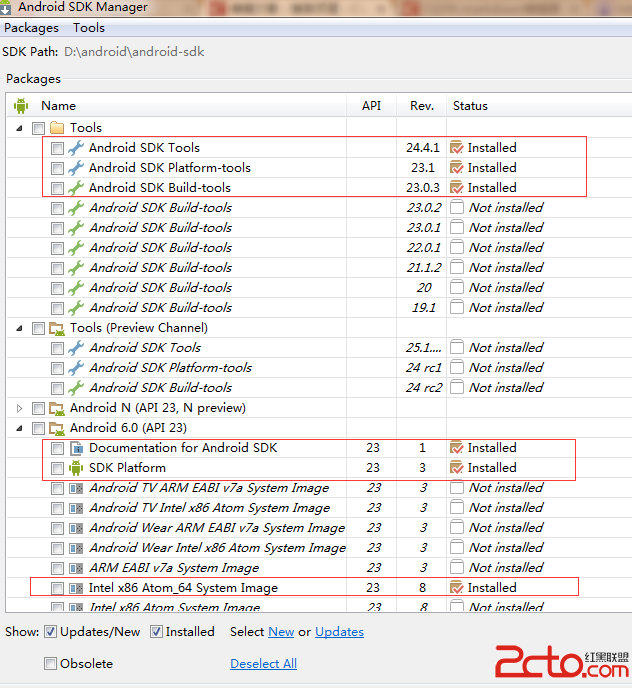Click the Android SDK Platform-tools wrench icon
The image size is (632, 688).
pyautogui.click(x=76, y=168)
